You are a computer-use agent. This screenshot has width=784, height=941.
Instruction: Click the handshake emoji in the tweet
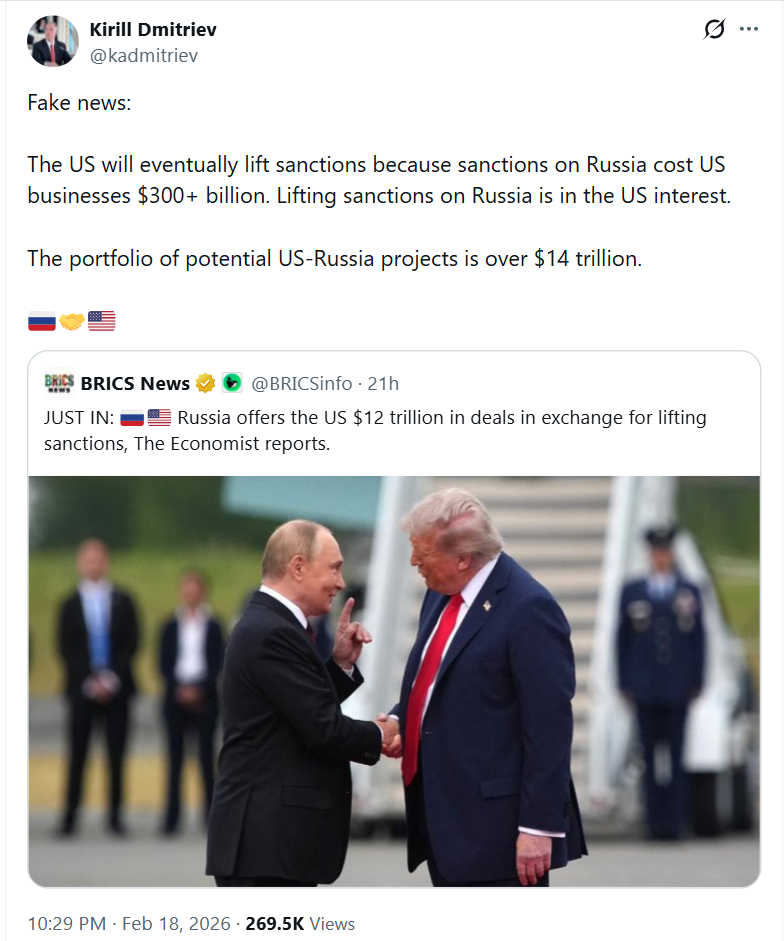tap(71, 321)
